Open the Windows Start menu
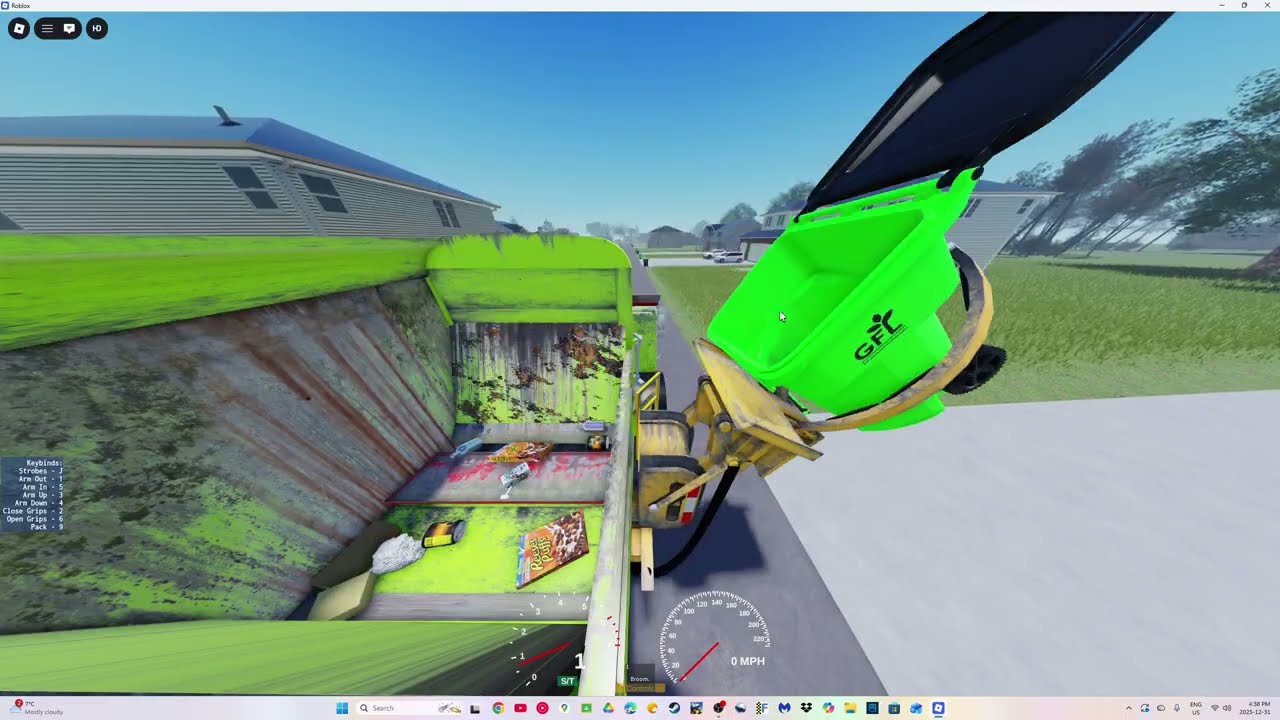 (342, 708)
